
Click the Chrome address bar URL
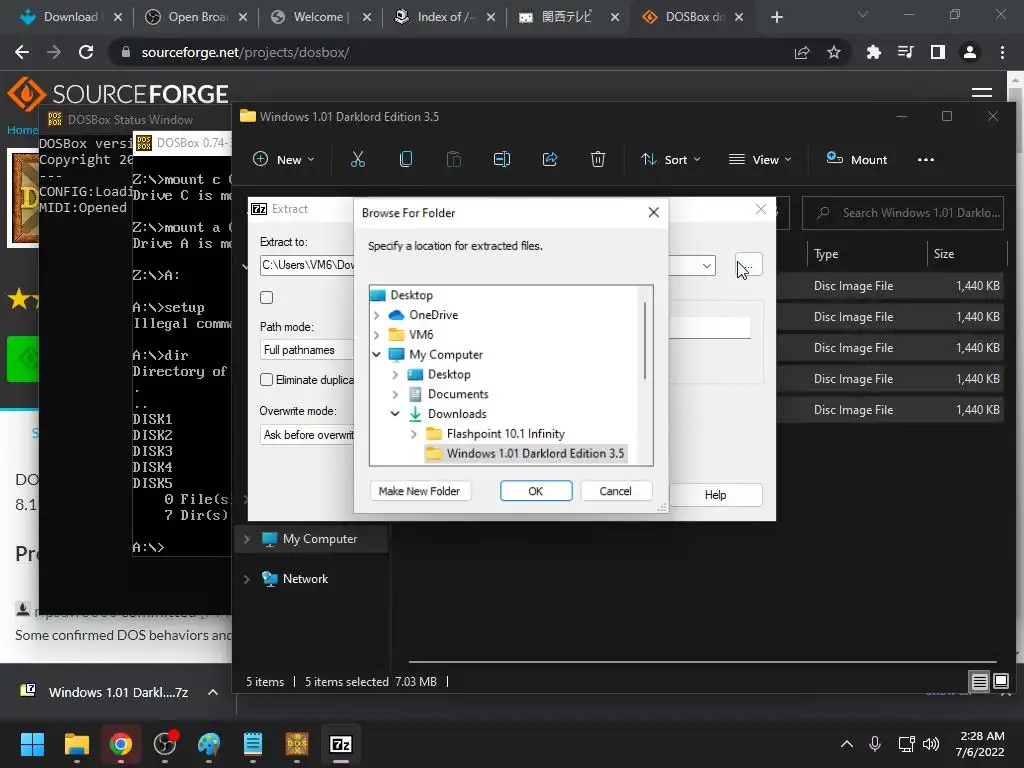[246, 52]
